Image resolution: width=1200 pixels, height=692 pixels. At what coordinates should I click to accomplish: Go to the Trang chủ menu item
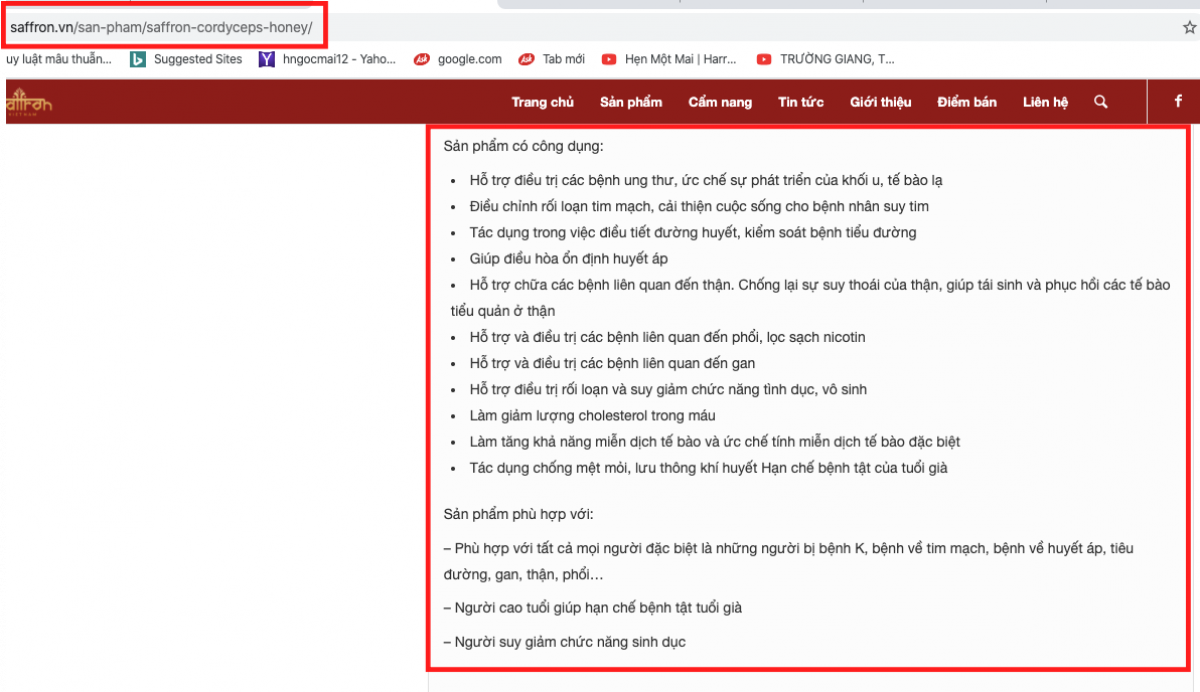tap(542, 102)
